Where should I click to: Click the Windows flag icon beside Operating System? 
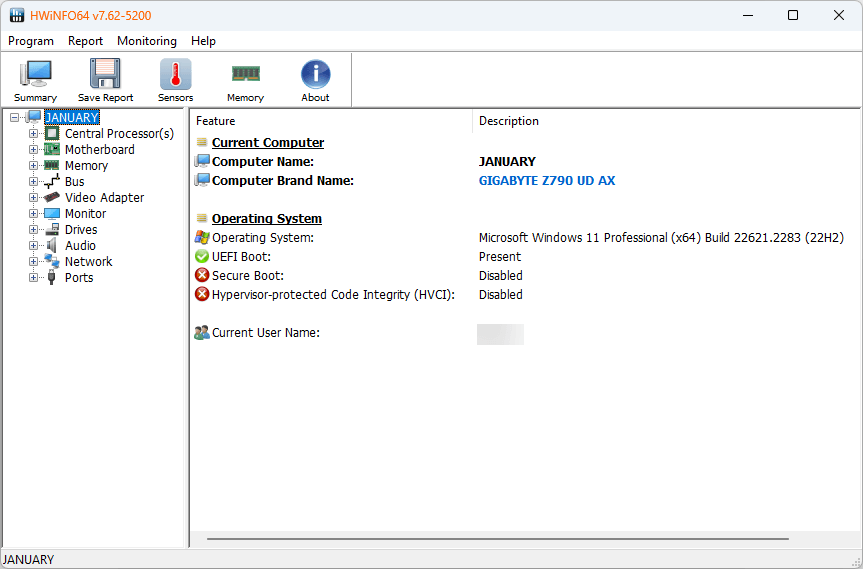pos(202,237)
